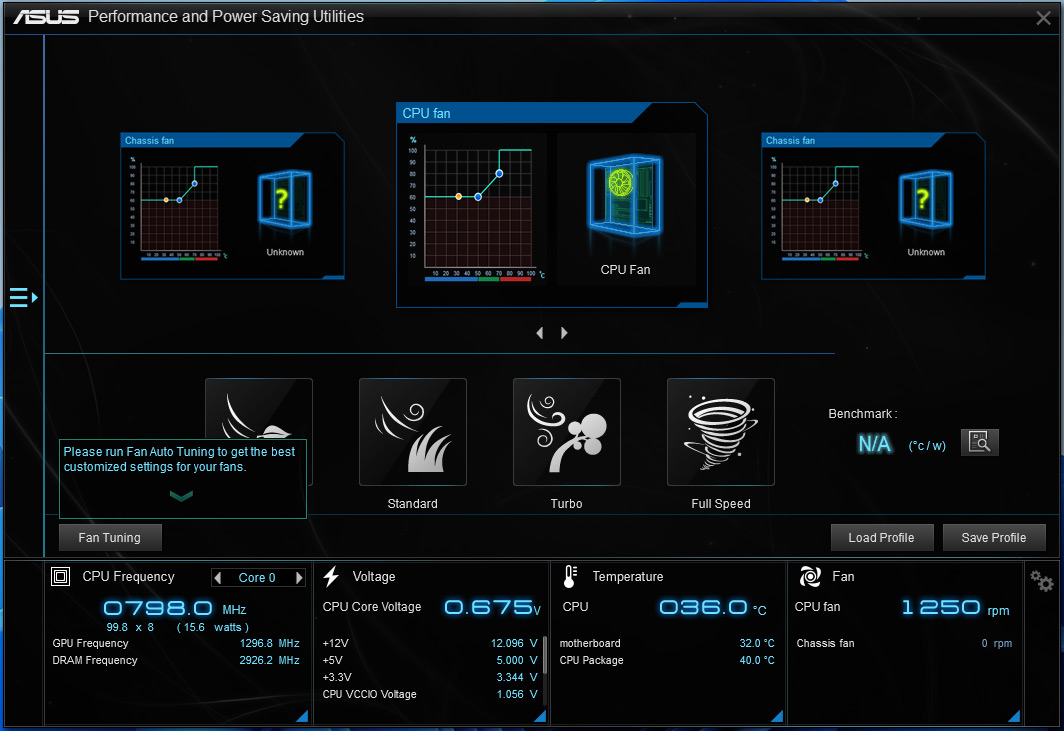
Task: Expand Voltage panel corner triangle
Action: point(540,716)
